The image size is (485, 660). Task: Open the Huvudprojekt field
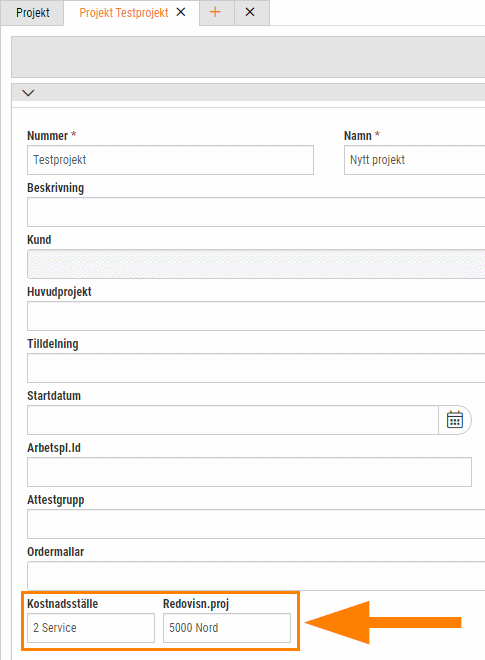[x=256, y=316]
